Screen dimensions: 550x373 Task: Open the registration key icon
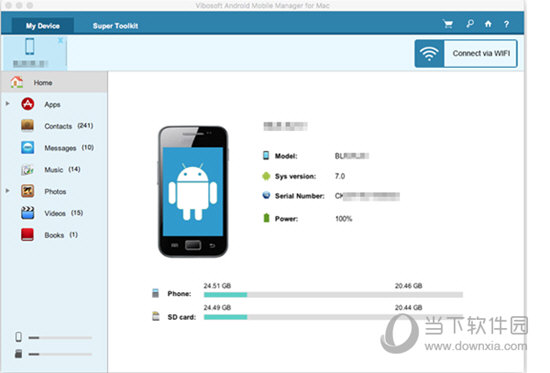click(470, 24)
